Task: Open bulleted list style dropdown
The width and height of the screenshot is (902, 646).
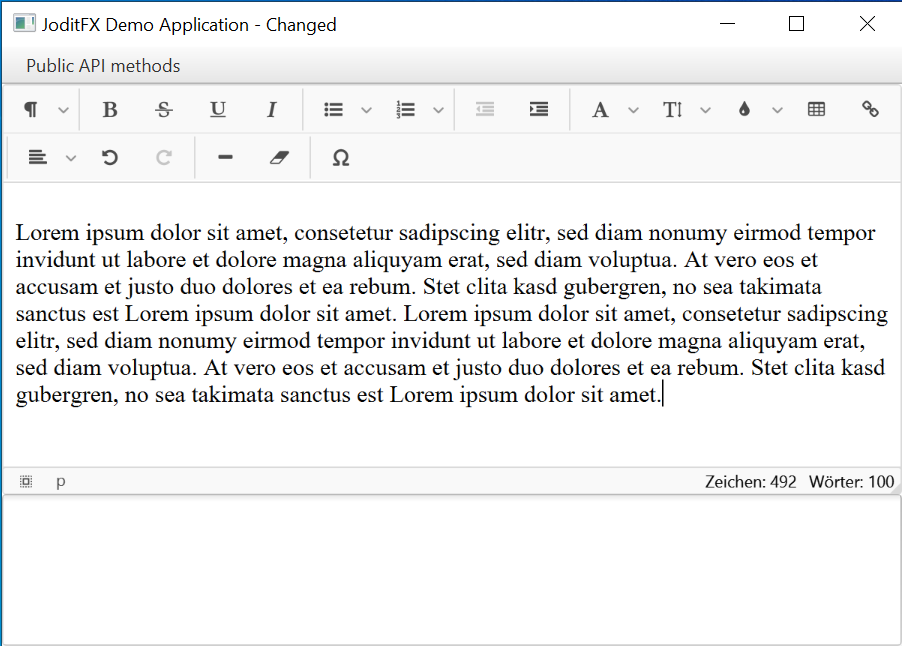Action: coord(366,110)
